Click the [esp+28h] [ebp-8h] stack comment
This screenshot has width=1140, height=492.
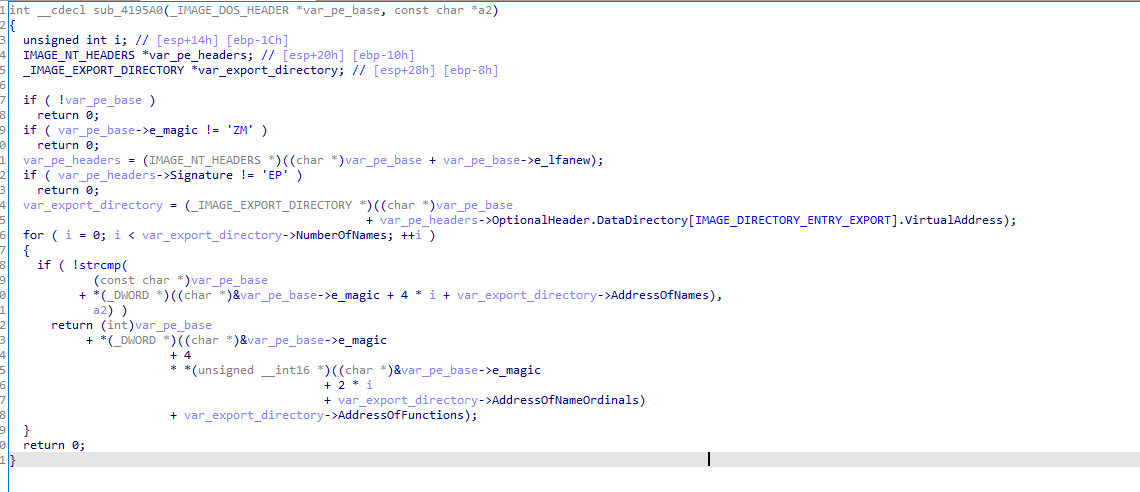(435, 70)
